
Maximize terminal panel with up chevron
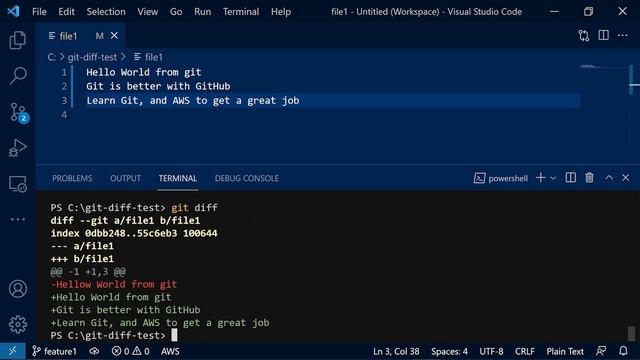tap(609, 178)
